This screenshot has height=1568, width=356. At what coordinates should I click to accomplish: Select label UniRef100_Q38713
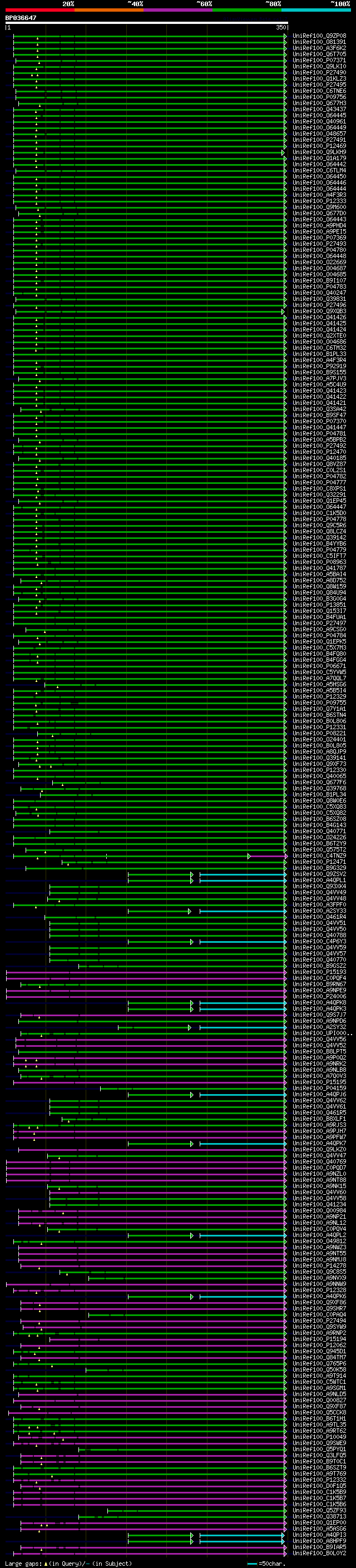click(x=319, y=1516)
